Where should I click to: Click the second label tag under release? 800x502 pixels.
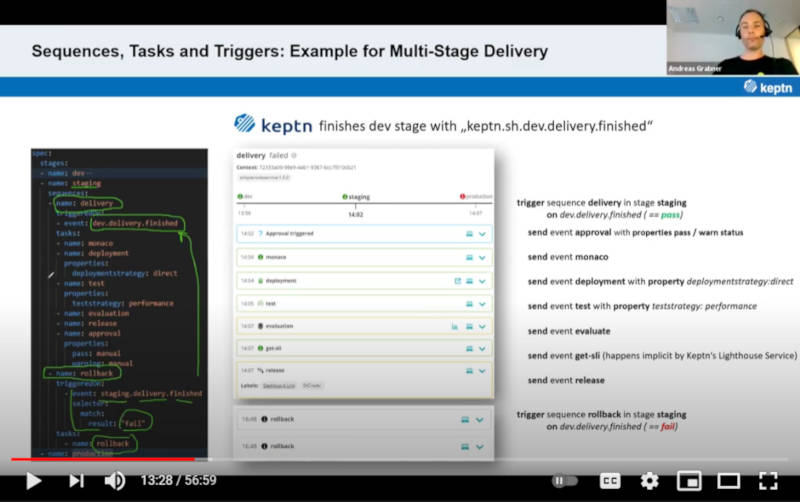click(x=312, y=386)
